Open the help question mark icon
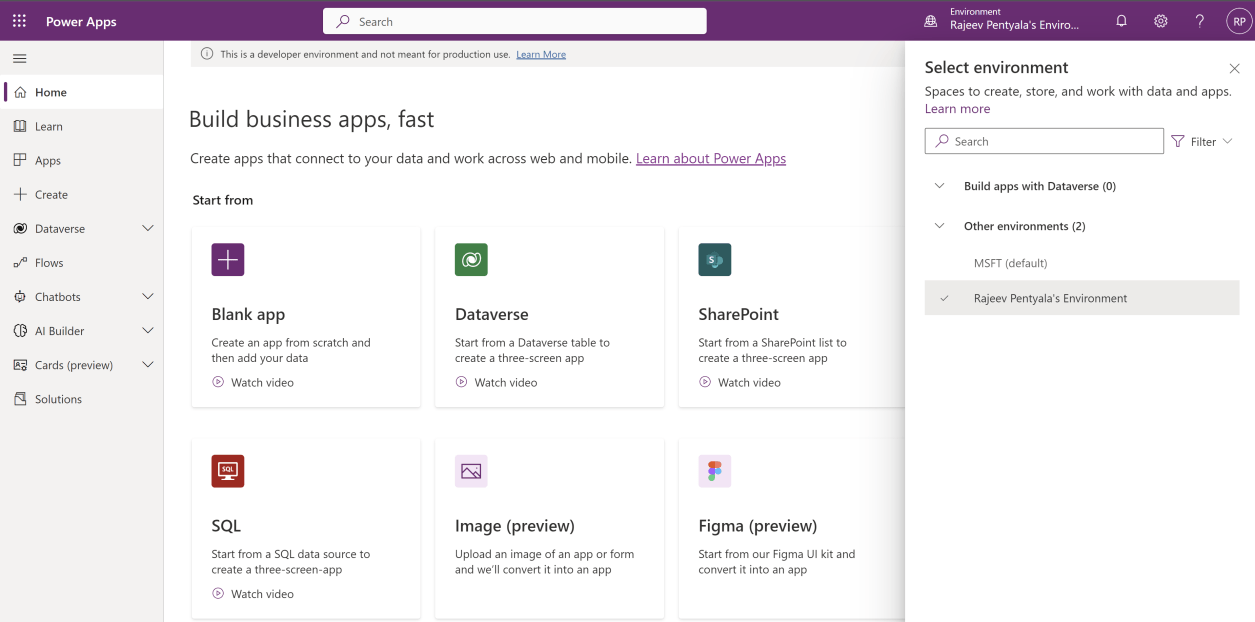Viewport: 1255px width, 622px height. [x=1199, y=20]
